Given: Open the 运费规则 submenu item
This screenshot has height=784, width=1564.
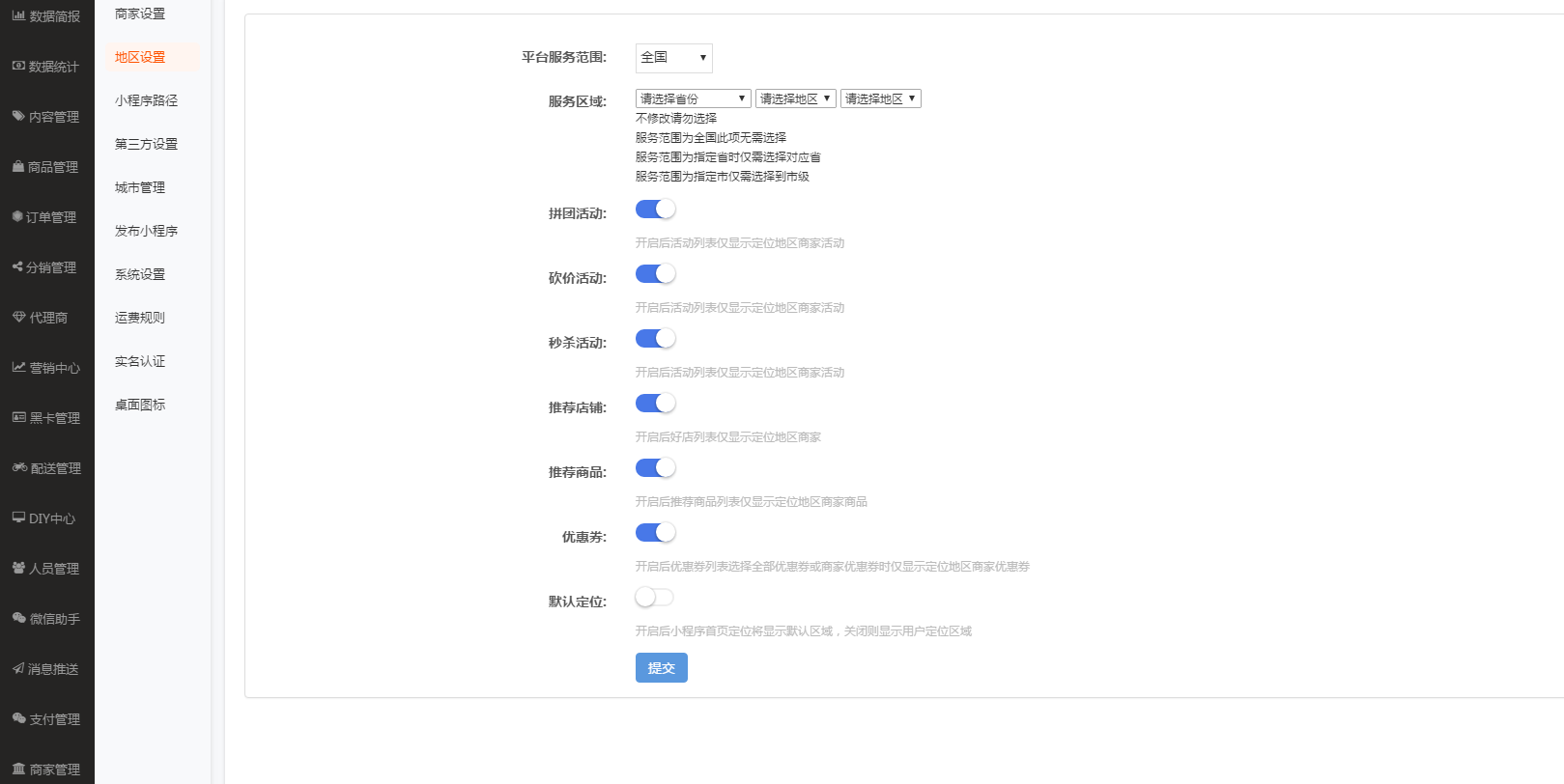Looking at the screenshot, I should pyautogui.click(x=140, y=318).
